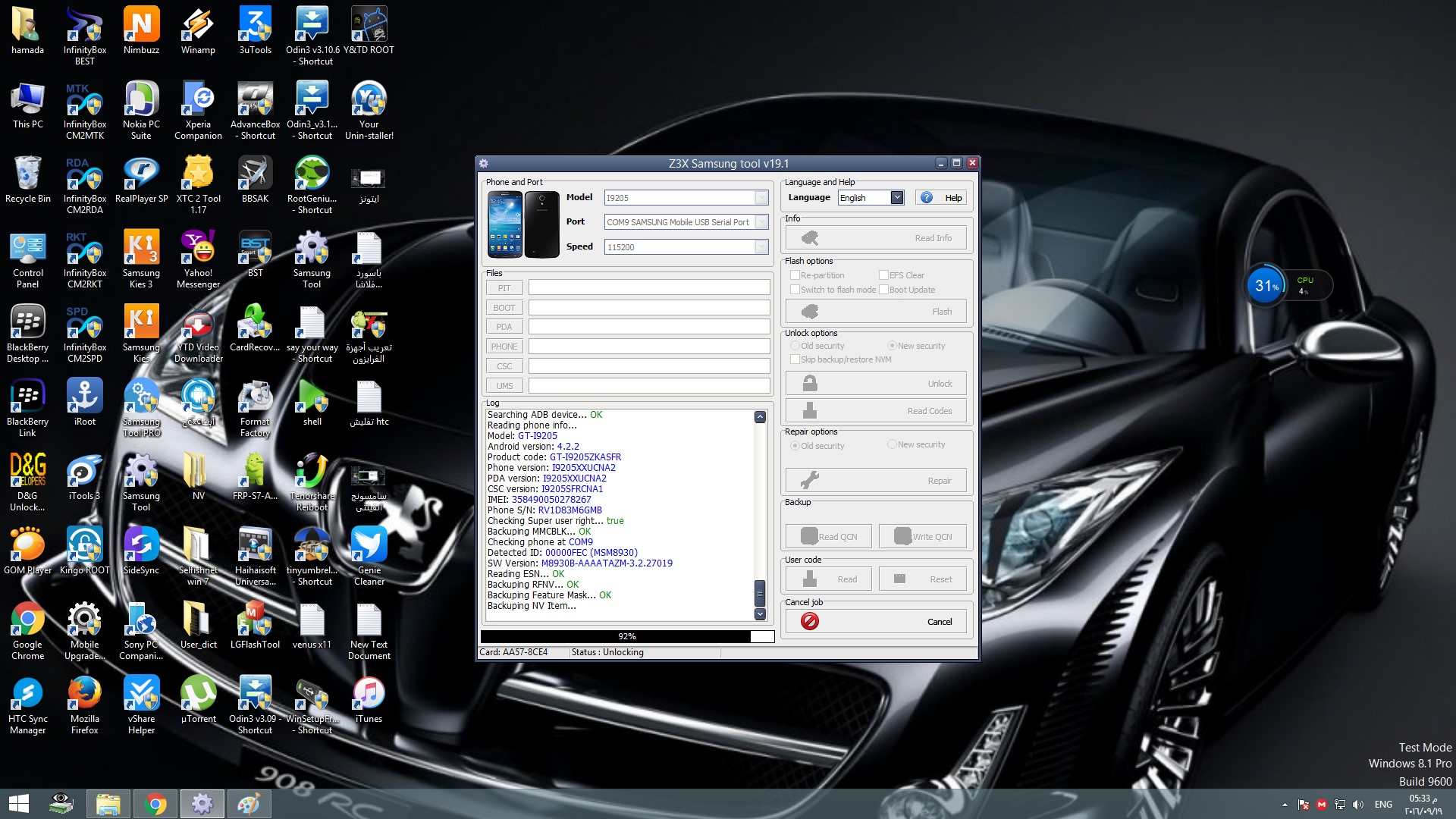Screen dimensions: 1456x819
Task: Open the iRoot desktop icon
Action: click(x=85, y=402)
